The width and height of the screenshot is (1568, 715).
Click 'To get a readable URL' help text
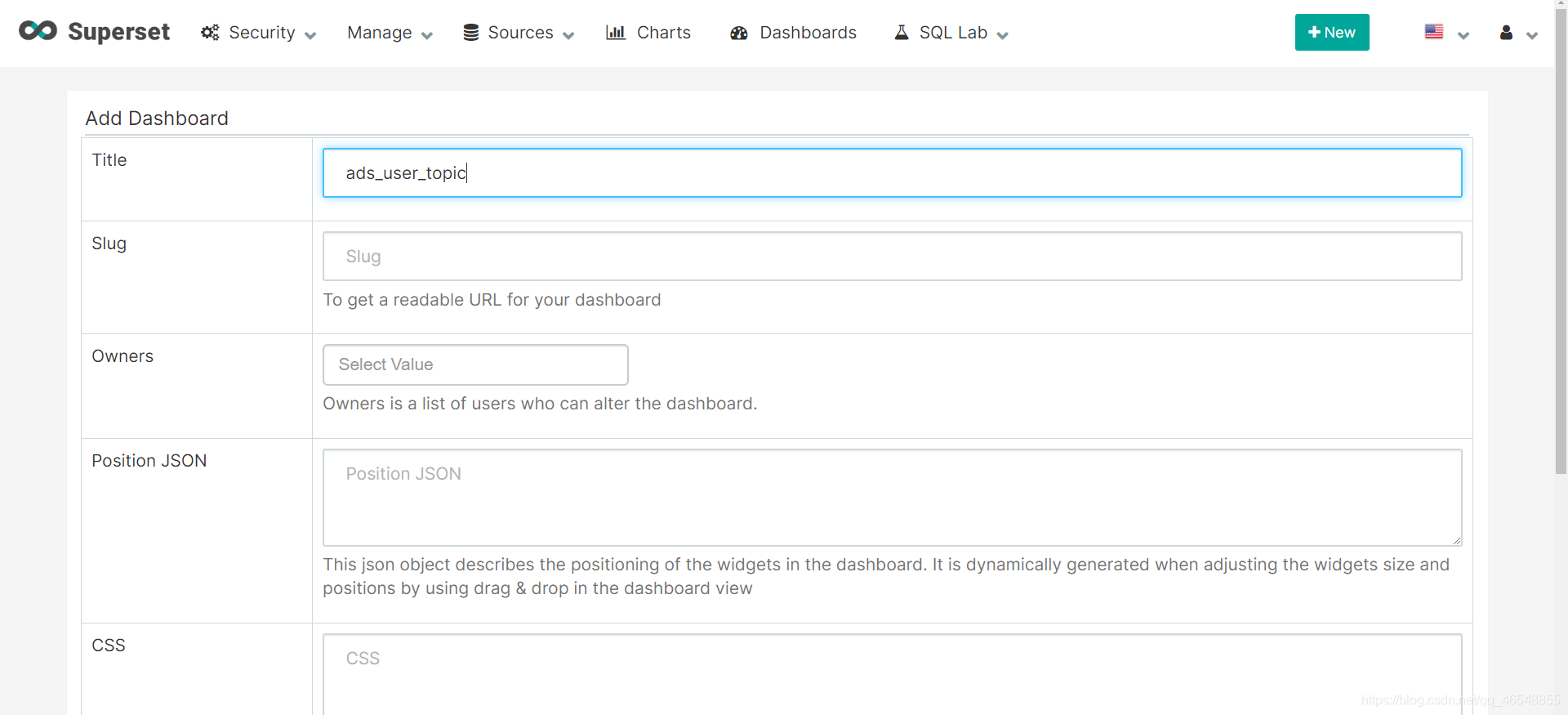point(492,300)
